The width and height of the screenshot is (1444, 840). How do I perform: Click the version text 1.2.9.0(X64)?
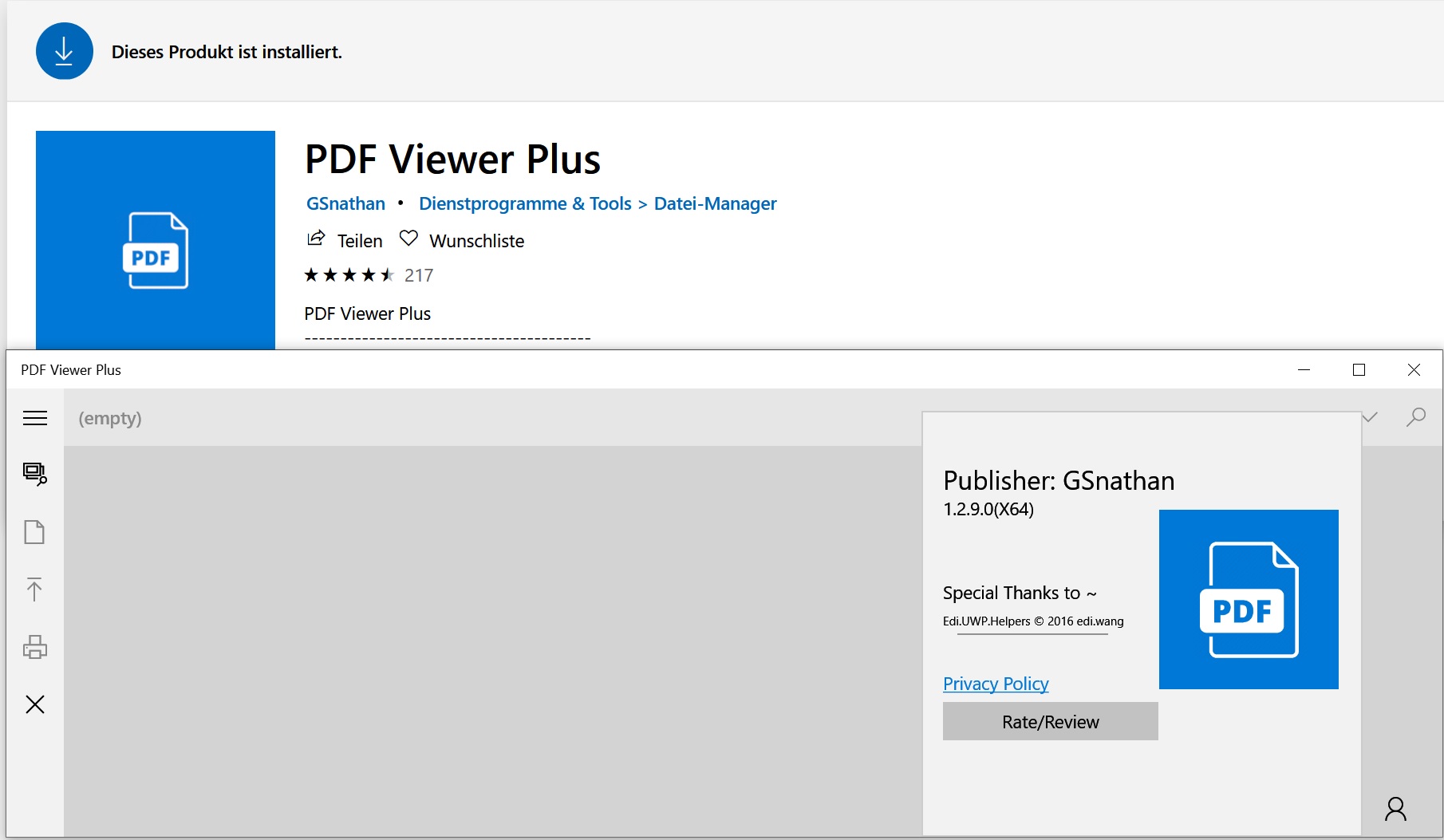988,509
